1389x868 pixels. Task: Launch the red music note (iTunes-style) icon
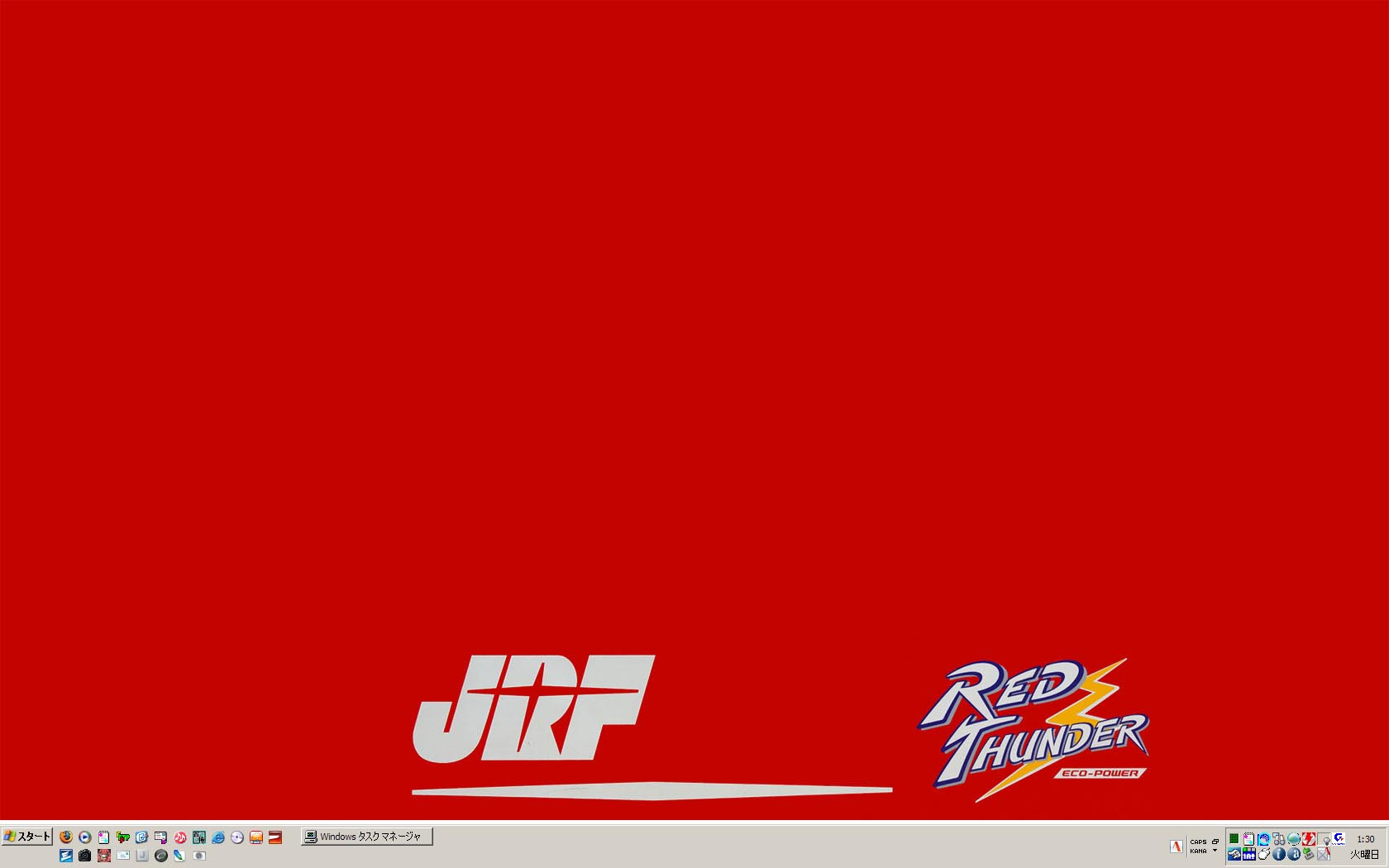click(180, 837)
